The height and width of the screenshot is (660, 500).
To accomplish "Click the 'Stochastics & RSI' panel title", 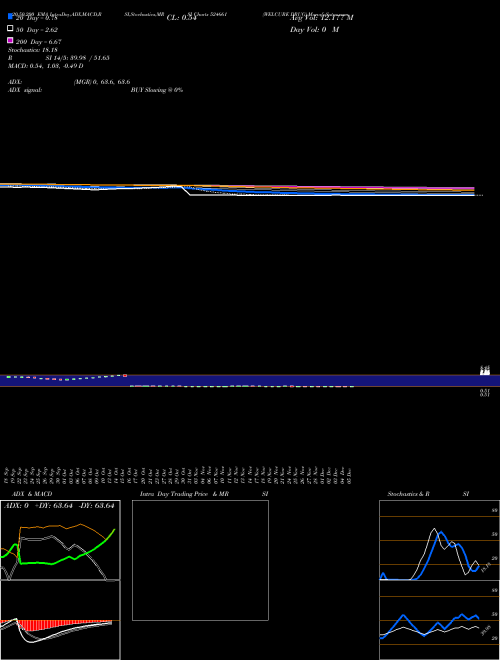I will (x=428, y=494).
